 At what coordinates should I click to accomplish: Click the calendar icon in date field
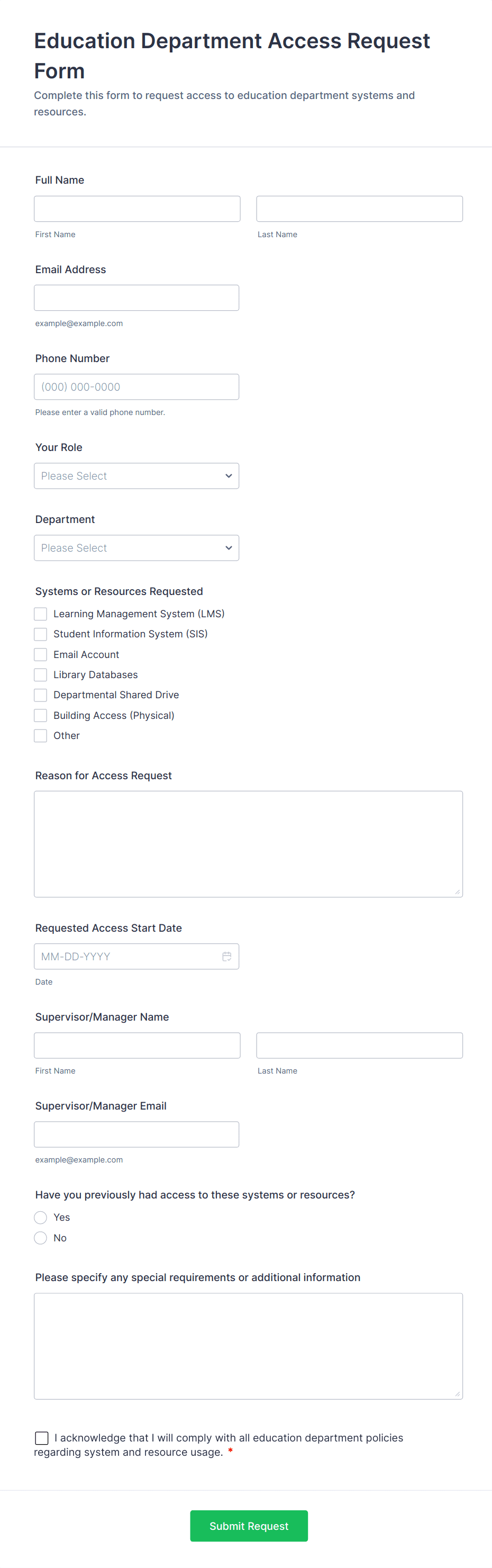226,956
